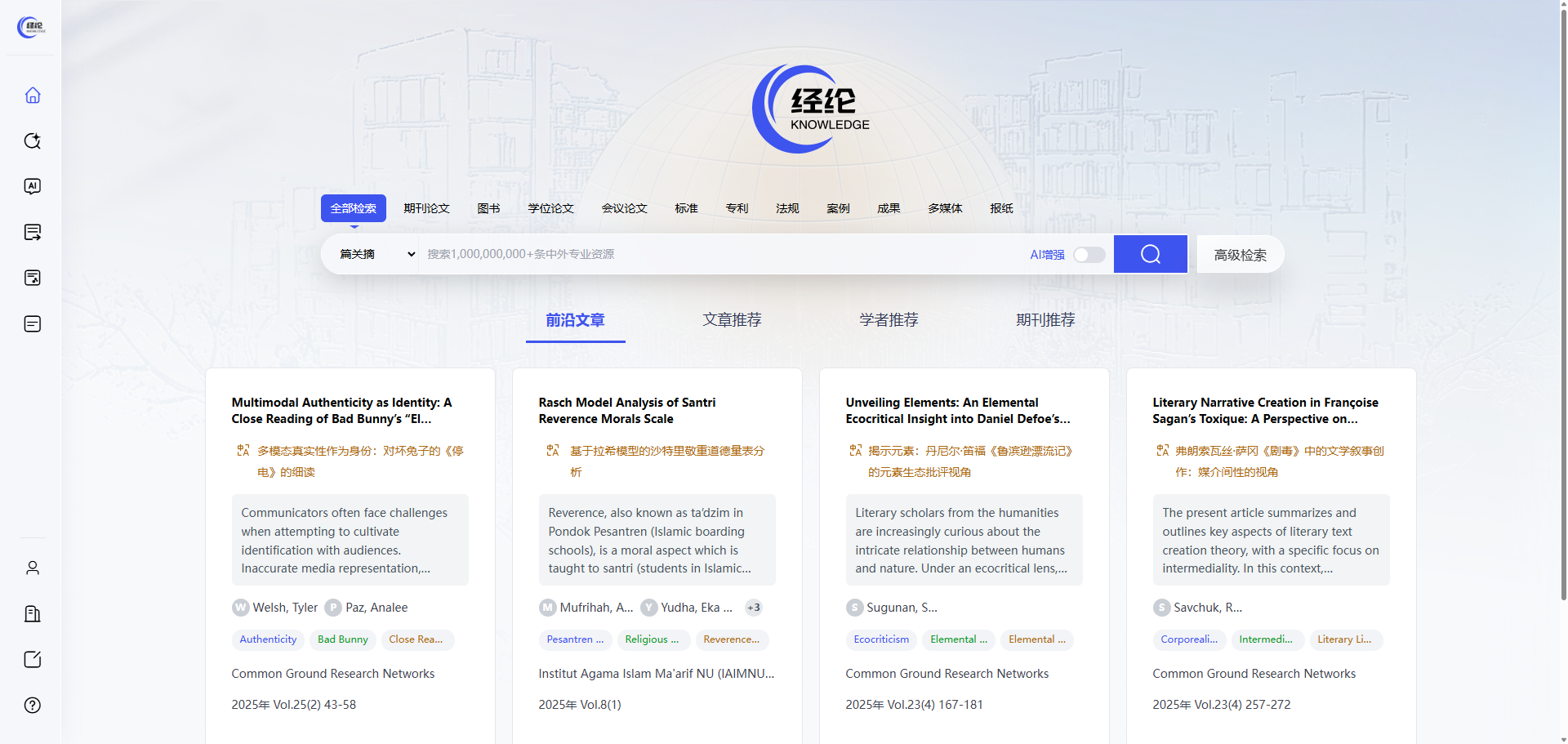Open the AI assistant sidebar icon
Image resolution: width=1568 pixels, height=744 pixels.
(32, 186)
